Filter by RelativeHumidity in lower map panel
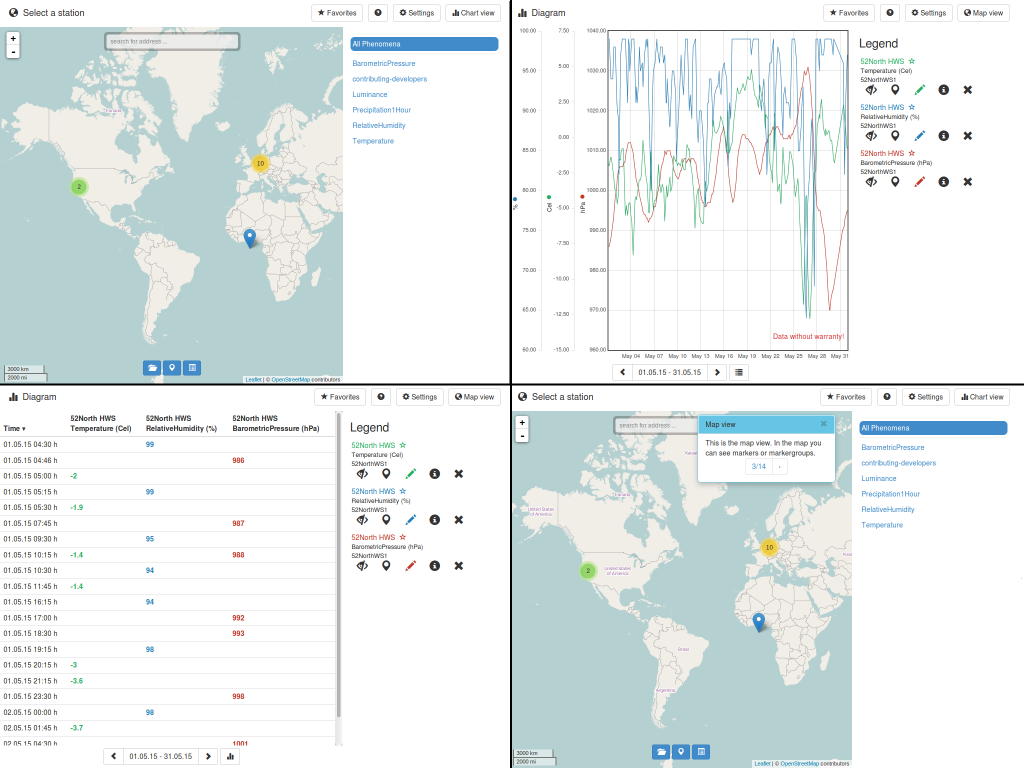The image size is (1024, 768). coord(888,510)
